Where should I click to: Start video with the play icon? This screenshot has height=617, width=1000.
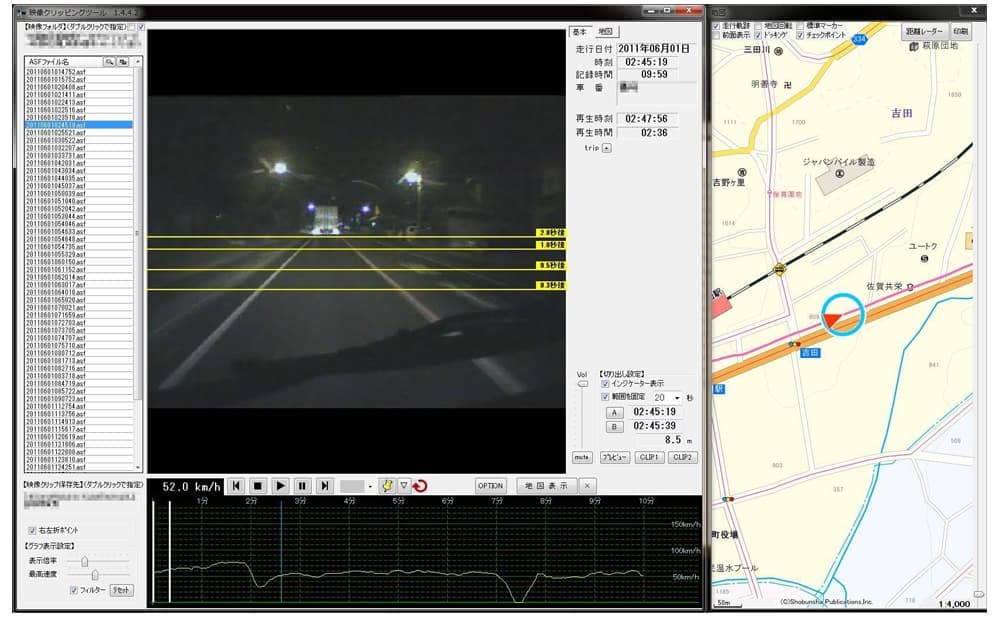coord(281,486)
